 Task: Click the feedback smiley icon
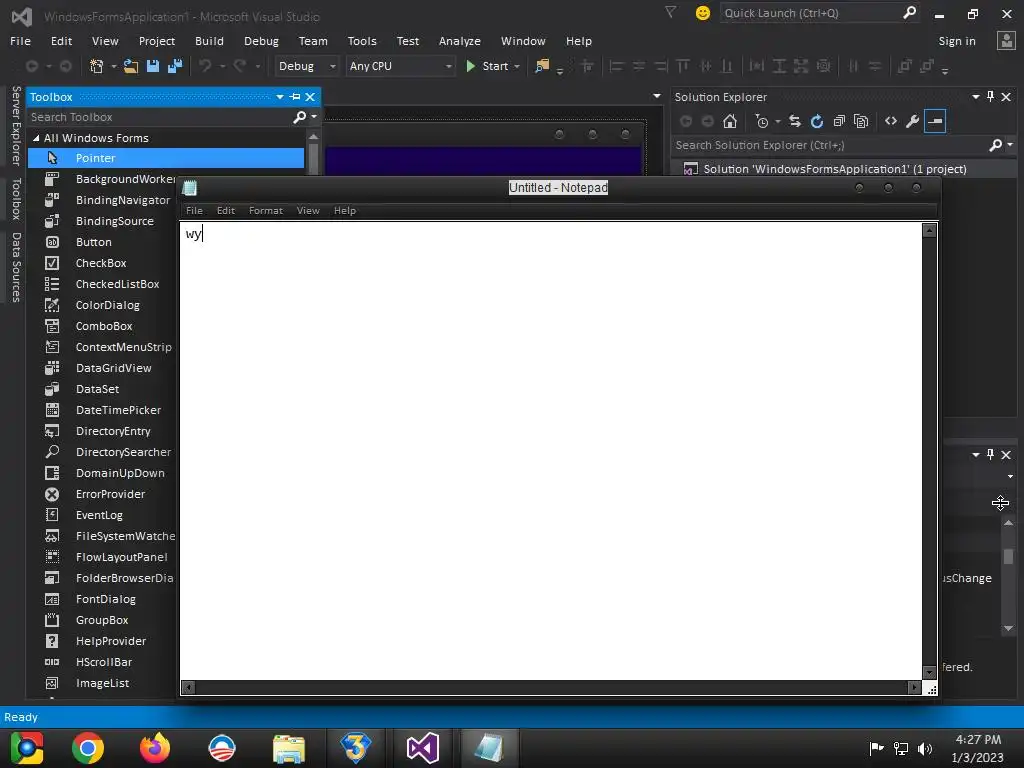[703, 13]
